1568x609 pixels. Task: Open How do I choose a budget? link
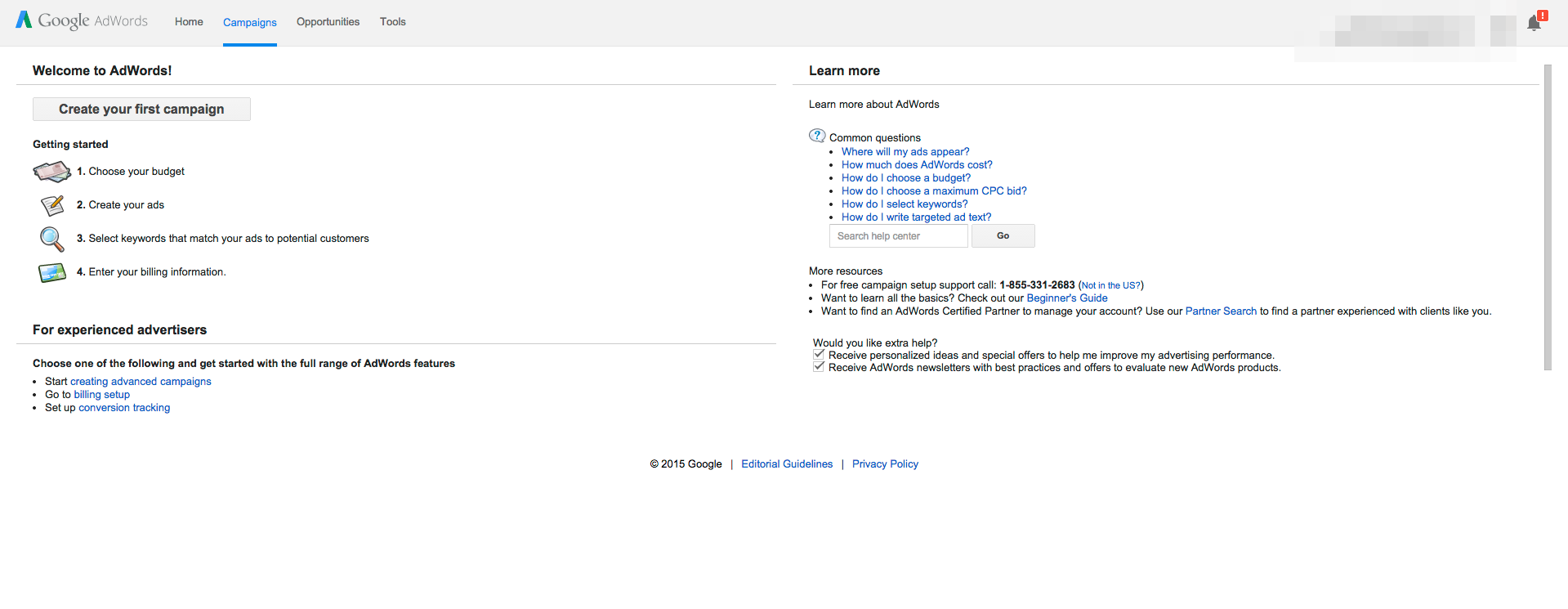coord(906,178)
